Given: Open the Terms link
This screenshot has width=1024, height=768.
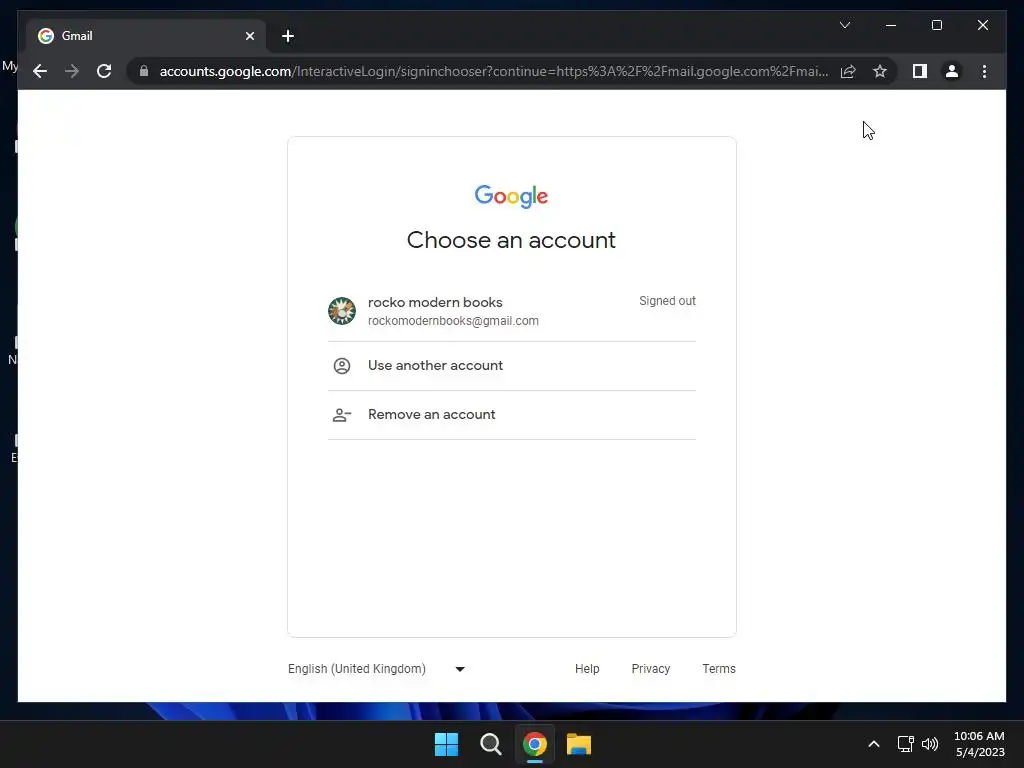Looking at the screenshot, I should (x=718, y=669).
